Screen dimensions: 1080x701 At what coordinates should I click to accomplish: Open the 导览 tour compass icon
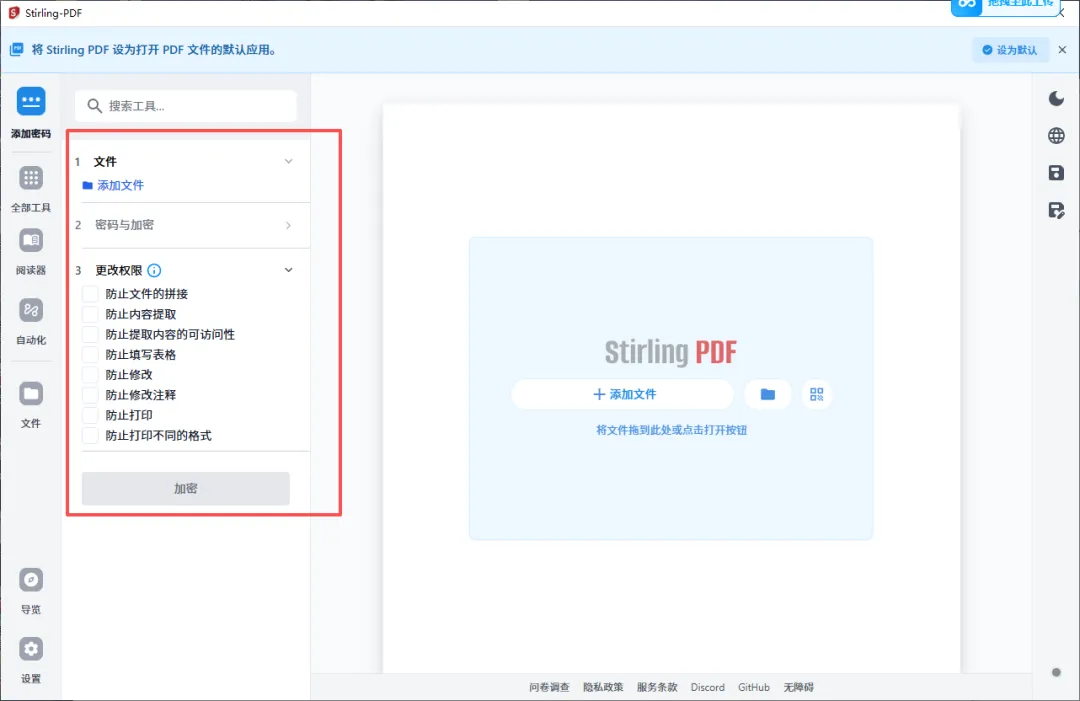pyautogui.click(x=31, y=580)
